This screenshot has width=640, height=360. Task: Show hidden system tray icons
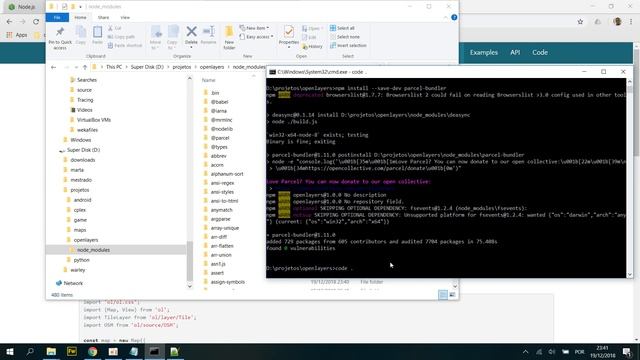click(525, 351)
